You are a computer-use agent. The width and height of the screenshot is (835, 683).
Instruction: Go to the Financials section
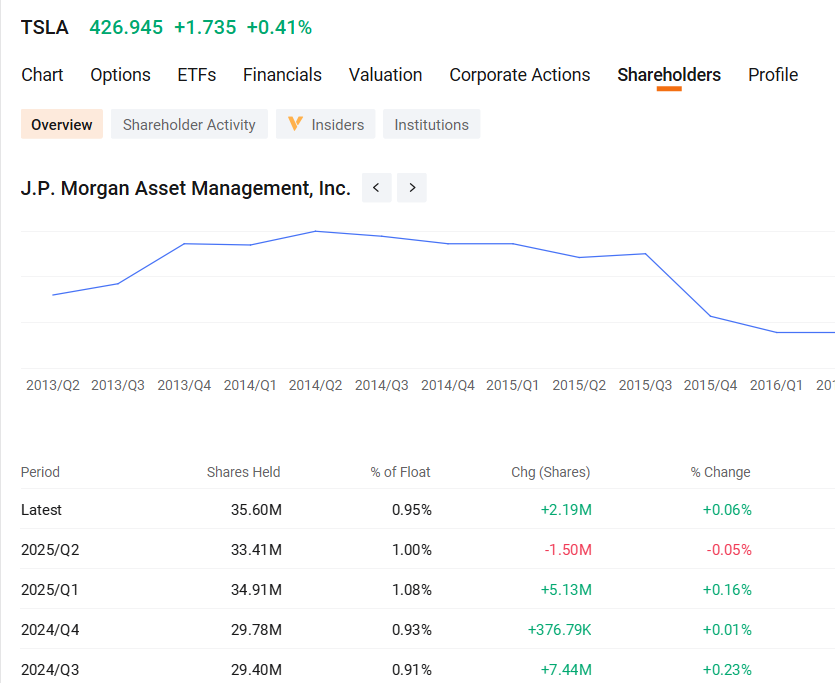[282, 75]
